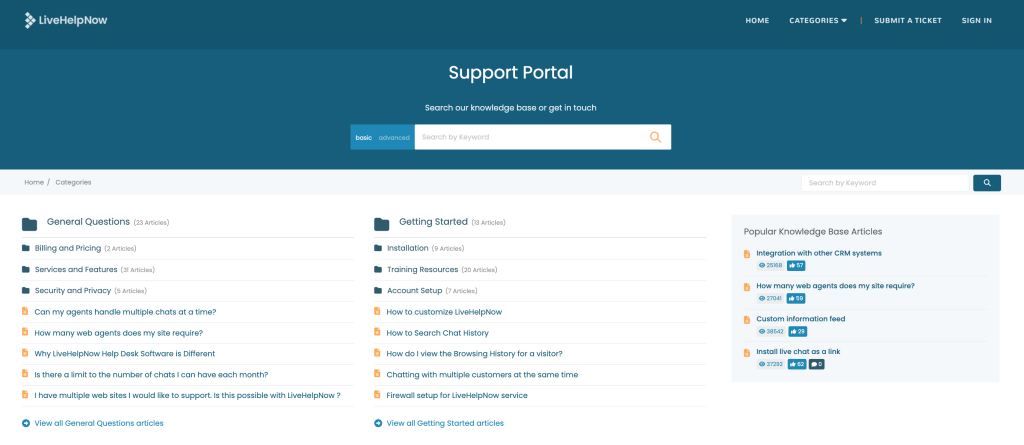
Task: Expand the Billing and Pricing category
Action: point(68,248)
